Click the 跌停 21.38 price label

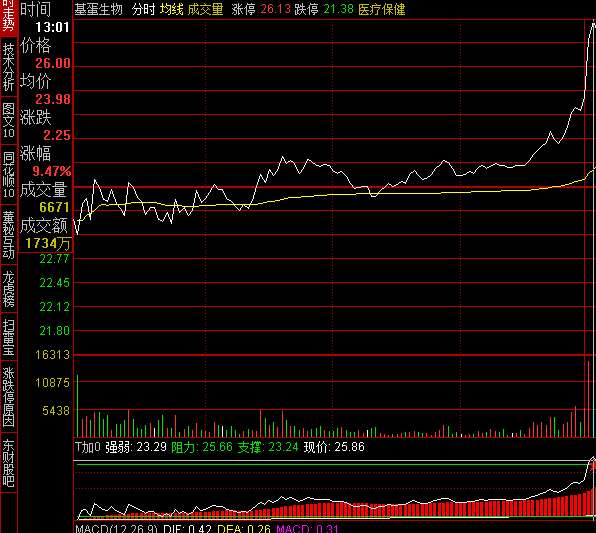click(x=324, y=9)
